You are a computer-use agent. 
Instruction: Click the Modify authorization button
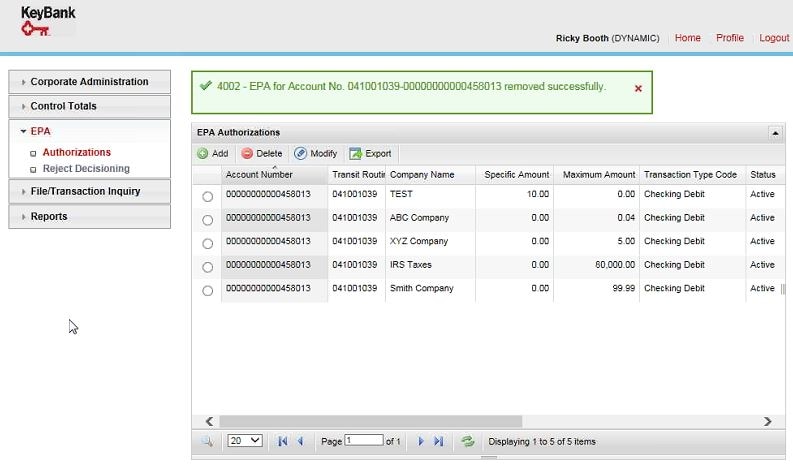tap(316, 153)
